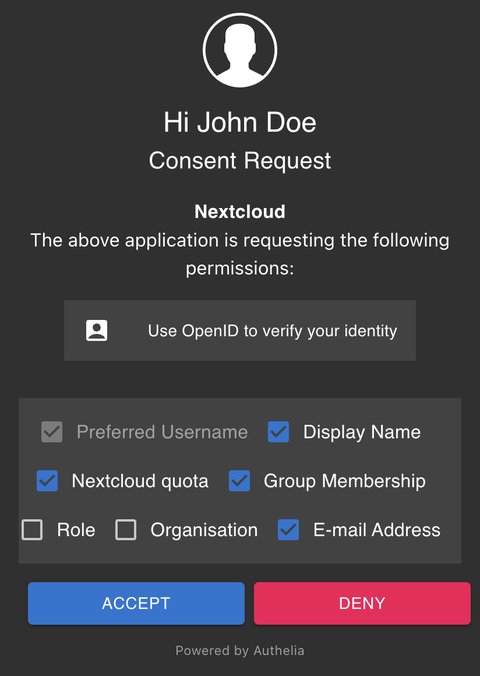This screenshot has height=676, width=480.
Task: Click the 'Consent Request' heading
Action: [240, 161]
